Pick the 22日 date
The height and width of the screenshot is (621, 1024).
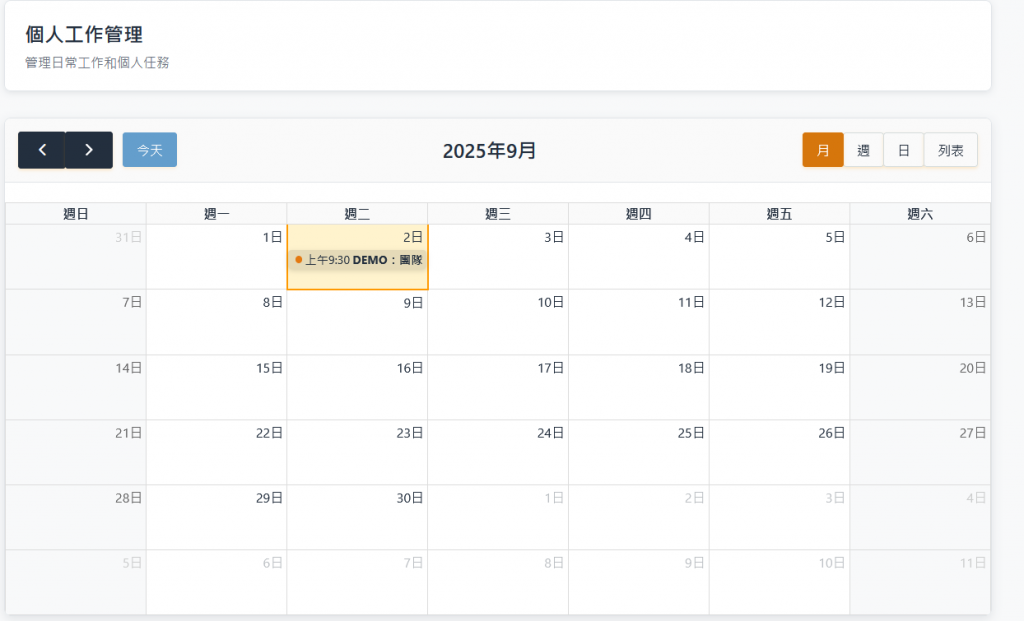[x=269, y=433]
